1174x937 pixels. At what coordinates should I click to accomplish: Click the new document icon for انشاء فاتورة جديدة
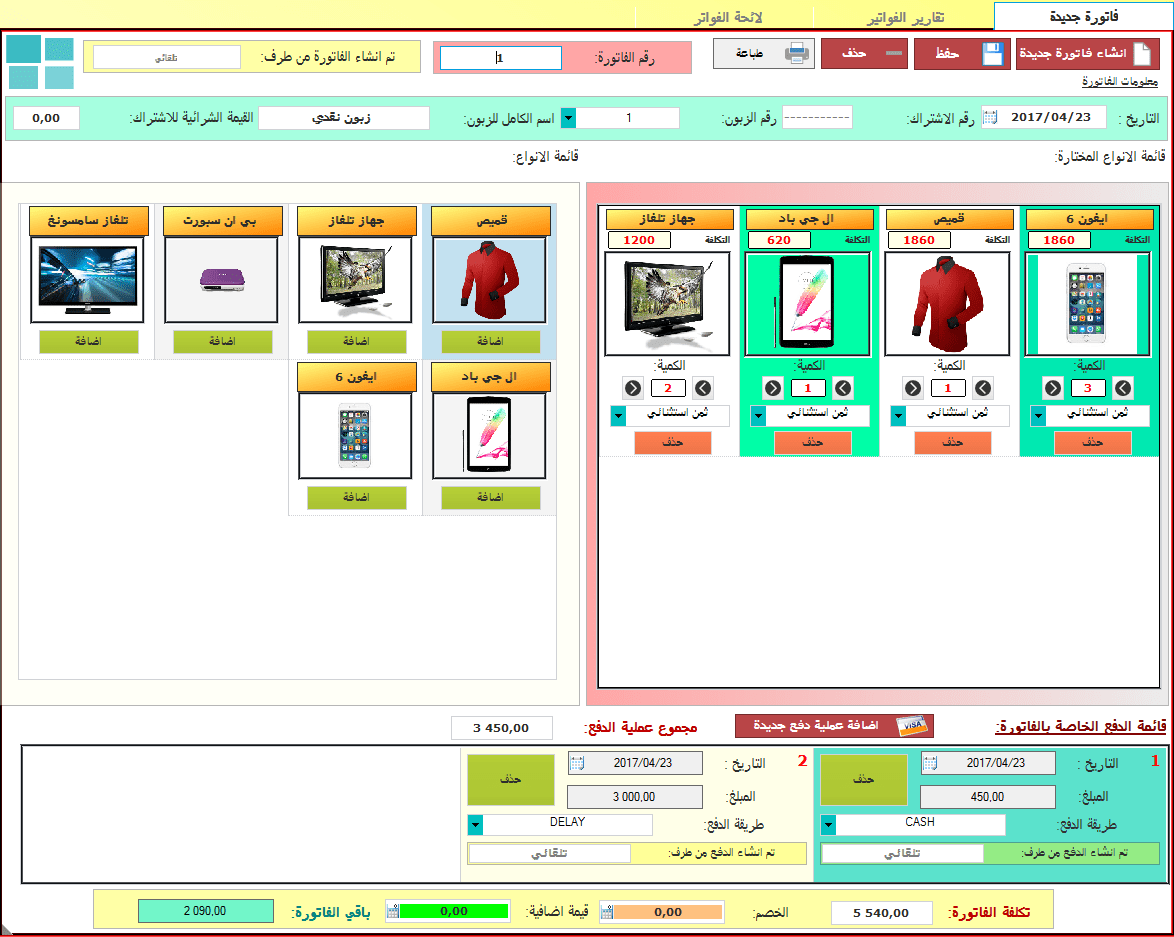tap(1143, 54)
